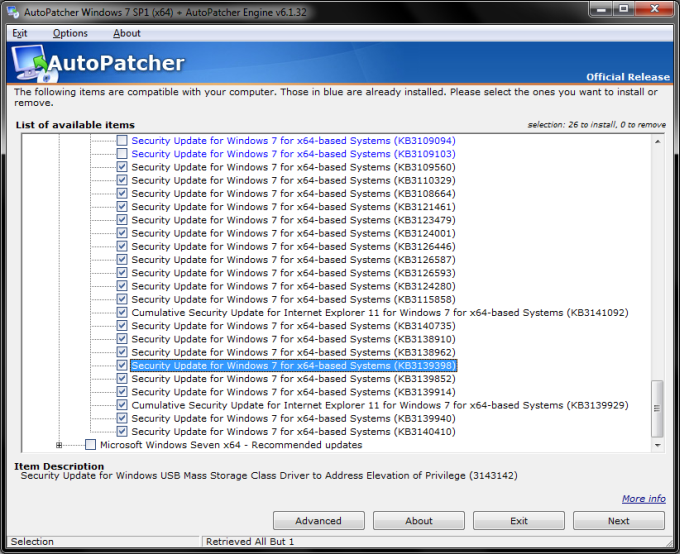Enable the KB3109103 security update checkbox
Image resolution: width=680 pixels, height=554 pixels.
[122, 154]
